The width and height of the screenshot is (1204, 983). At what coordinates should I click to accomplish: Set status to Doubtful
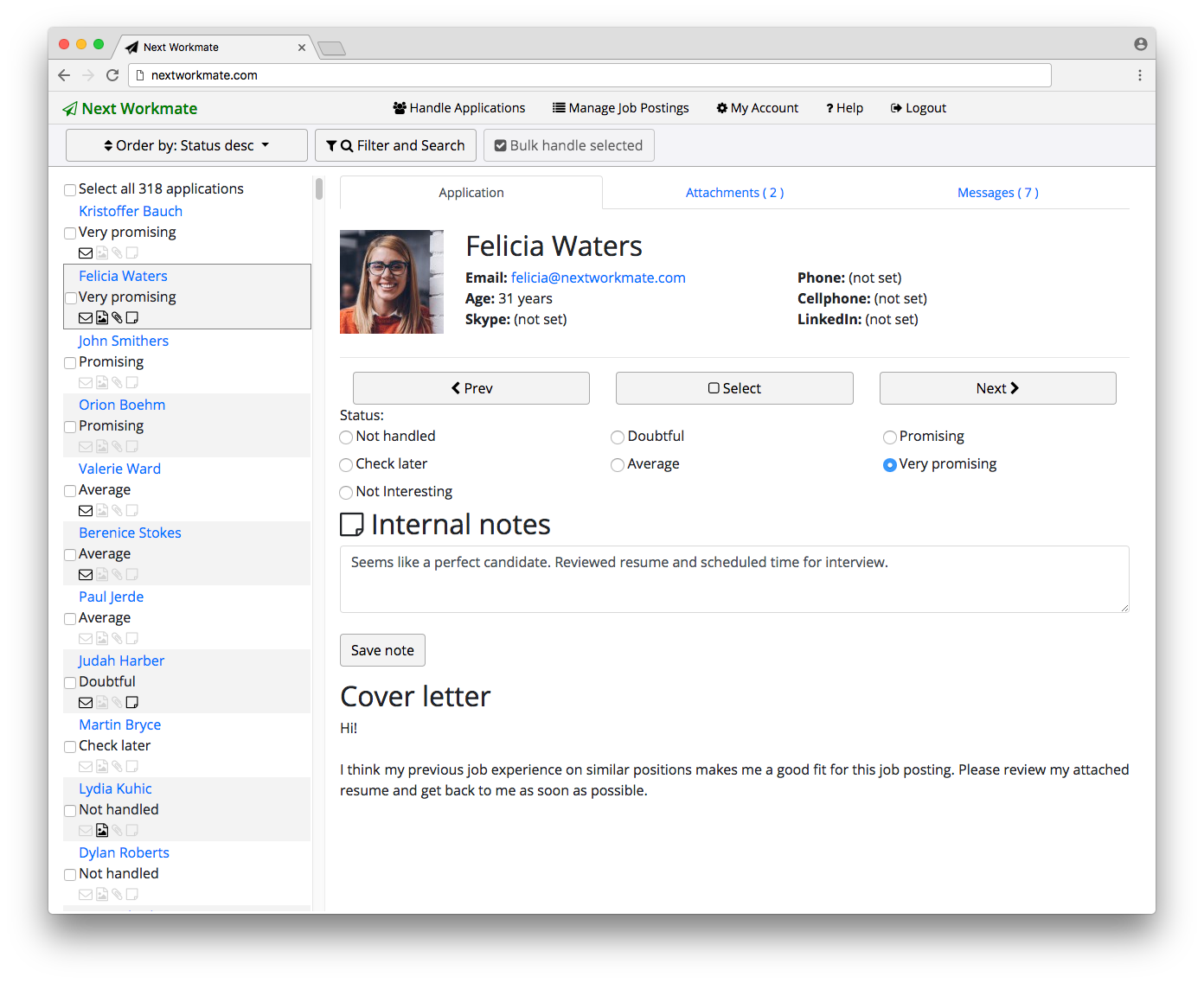pos(618,437)
